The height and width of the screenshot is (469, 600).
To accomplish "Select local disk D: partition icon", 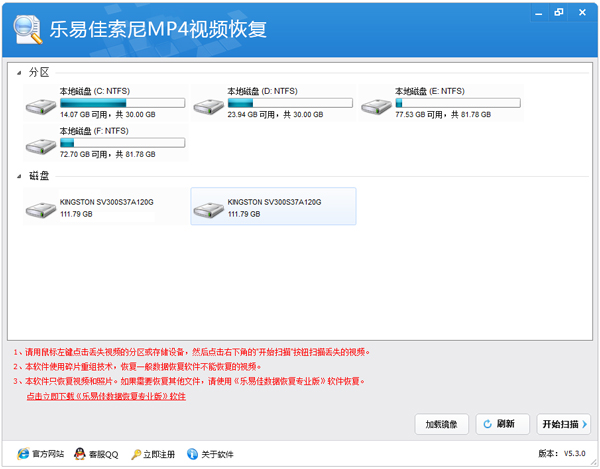I will coord(209,106).
